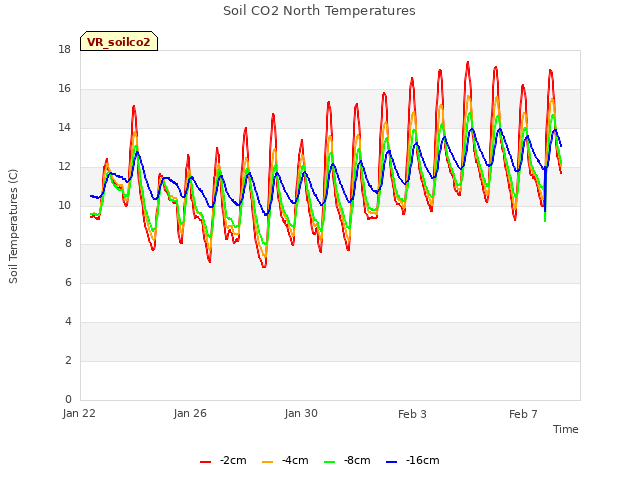This screenshot has width=640, height=480.
Task: Click the Soil Temperatures (C) axis title
Action: point(13,226)
